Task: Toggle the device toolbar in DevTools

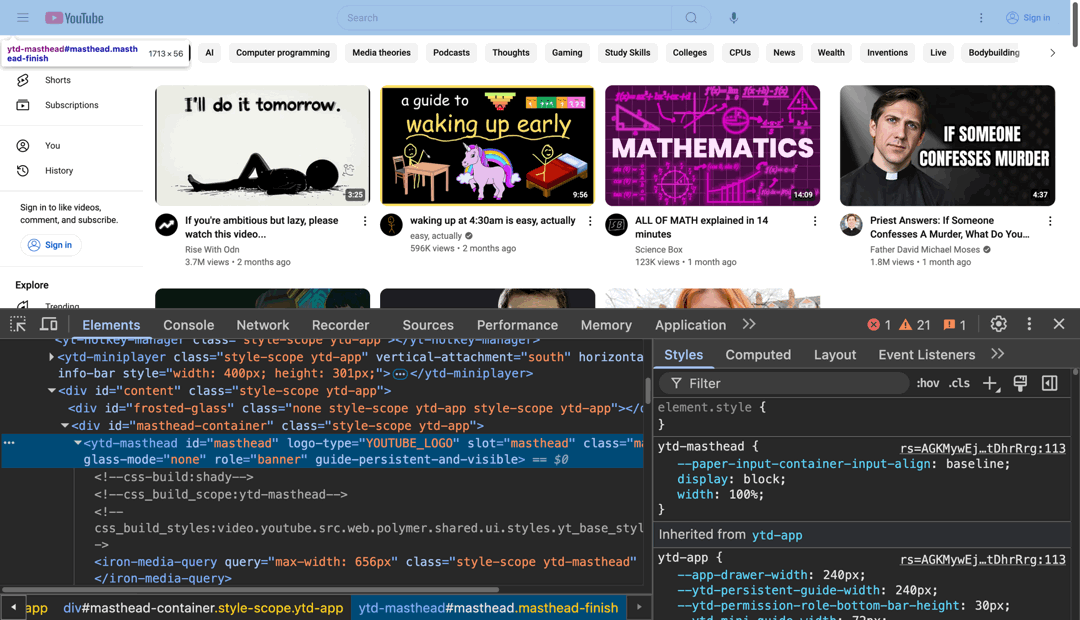Action: coord(49,324)
